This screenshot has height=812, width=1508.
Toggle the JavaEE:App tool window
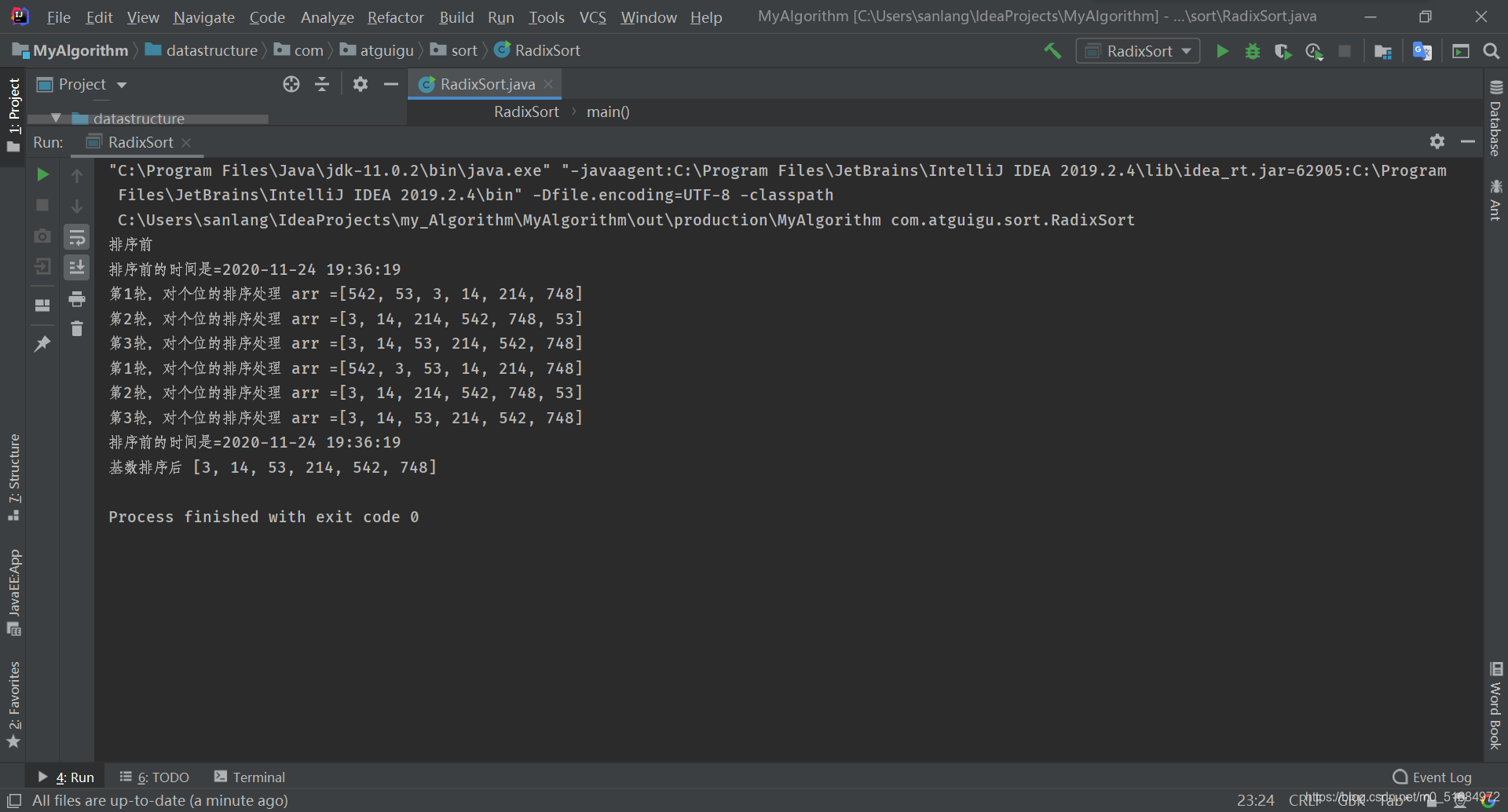click(x=13, y=593)
